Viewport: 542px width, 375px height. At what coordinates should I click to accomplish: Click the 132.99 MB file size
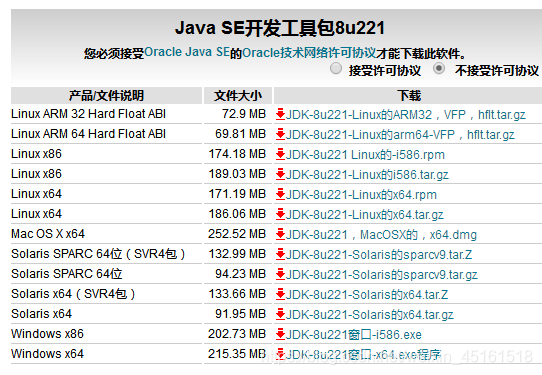click(x=237, y=254)
